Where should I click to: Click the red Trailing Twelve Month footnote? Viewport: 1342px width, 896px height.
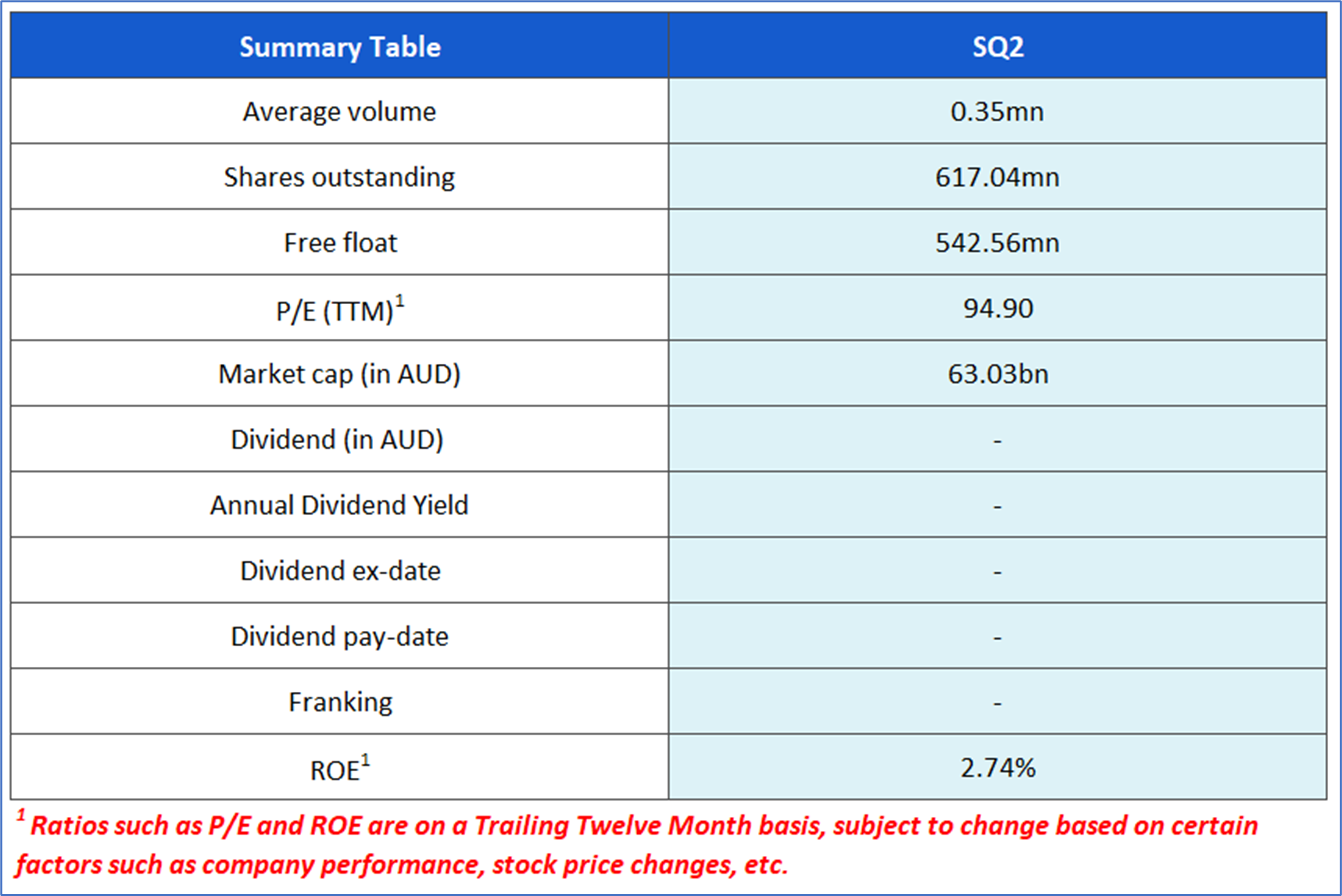[x=640, y=842]
